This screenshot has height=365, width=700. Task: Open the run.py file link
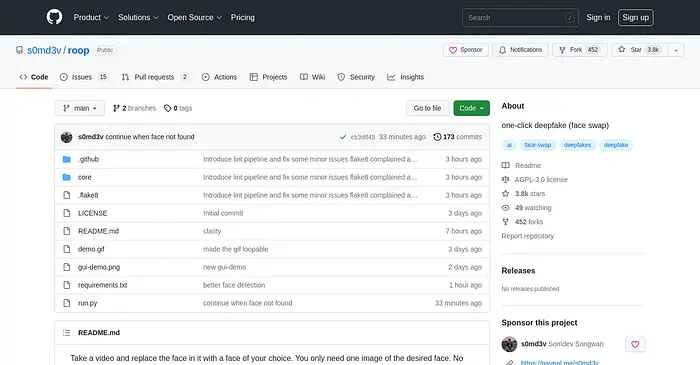coord(88,303)
